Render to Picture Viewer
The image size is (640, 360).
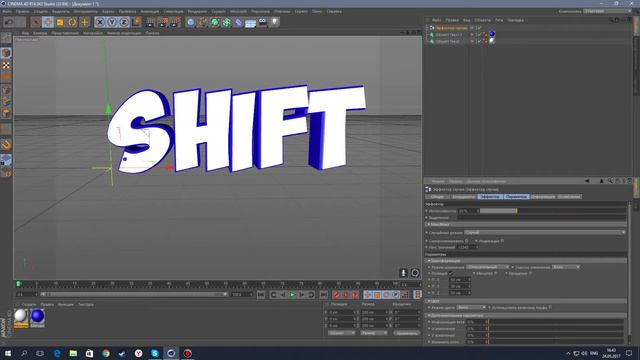coord(163,22)
